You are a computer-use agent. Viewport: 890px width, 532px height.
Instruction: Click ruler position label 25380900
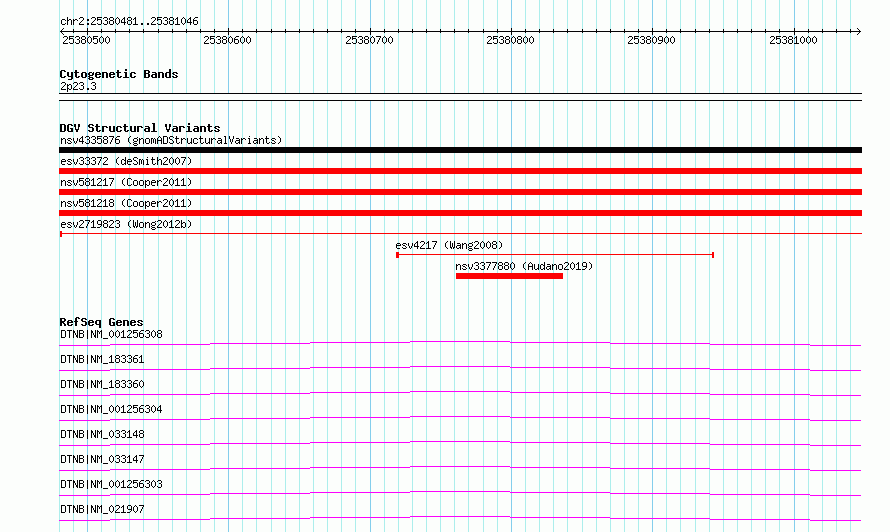[651, 40]
